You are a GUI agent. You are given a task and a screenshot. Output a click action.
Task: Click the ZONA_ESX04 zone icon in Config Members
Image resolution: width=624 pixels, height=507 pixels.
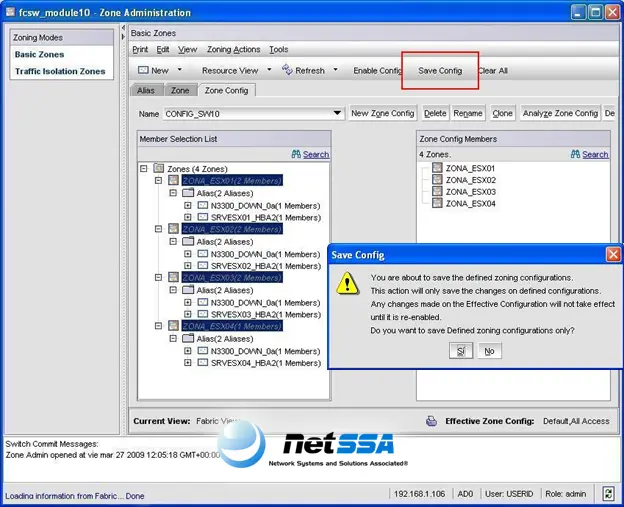click(x=437, y=203)
